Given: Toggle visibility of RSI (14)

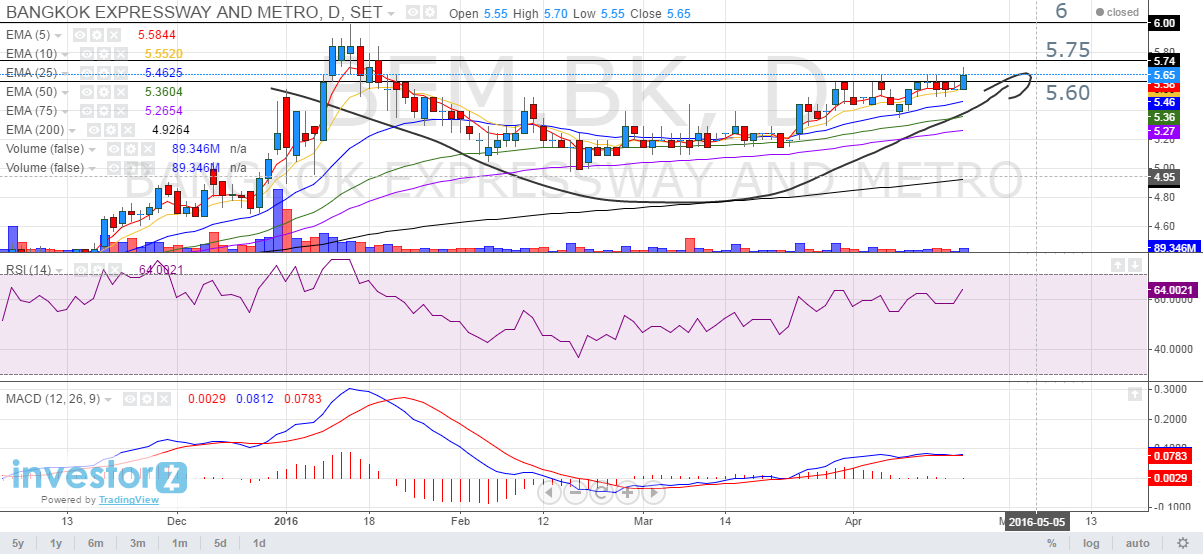Looking at the screenshot, I should [x=81, y=270].
